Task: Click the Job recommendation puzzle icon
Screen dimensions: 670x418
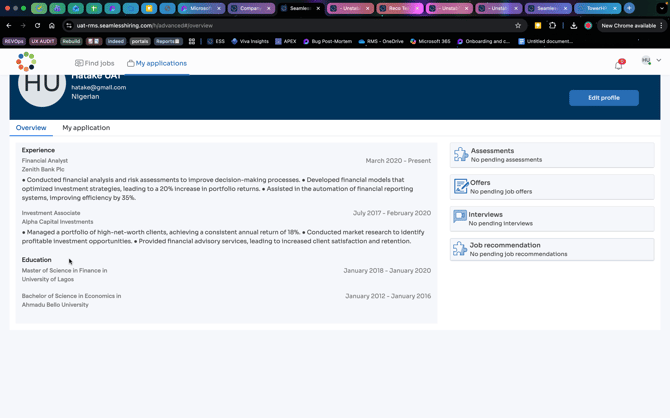Action: (x=460, y=249)
